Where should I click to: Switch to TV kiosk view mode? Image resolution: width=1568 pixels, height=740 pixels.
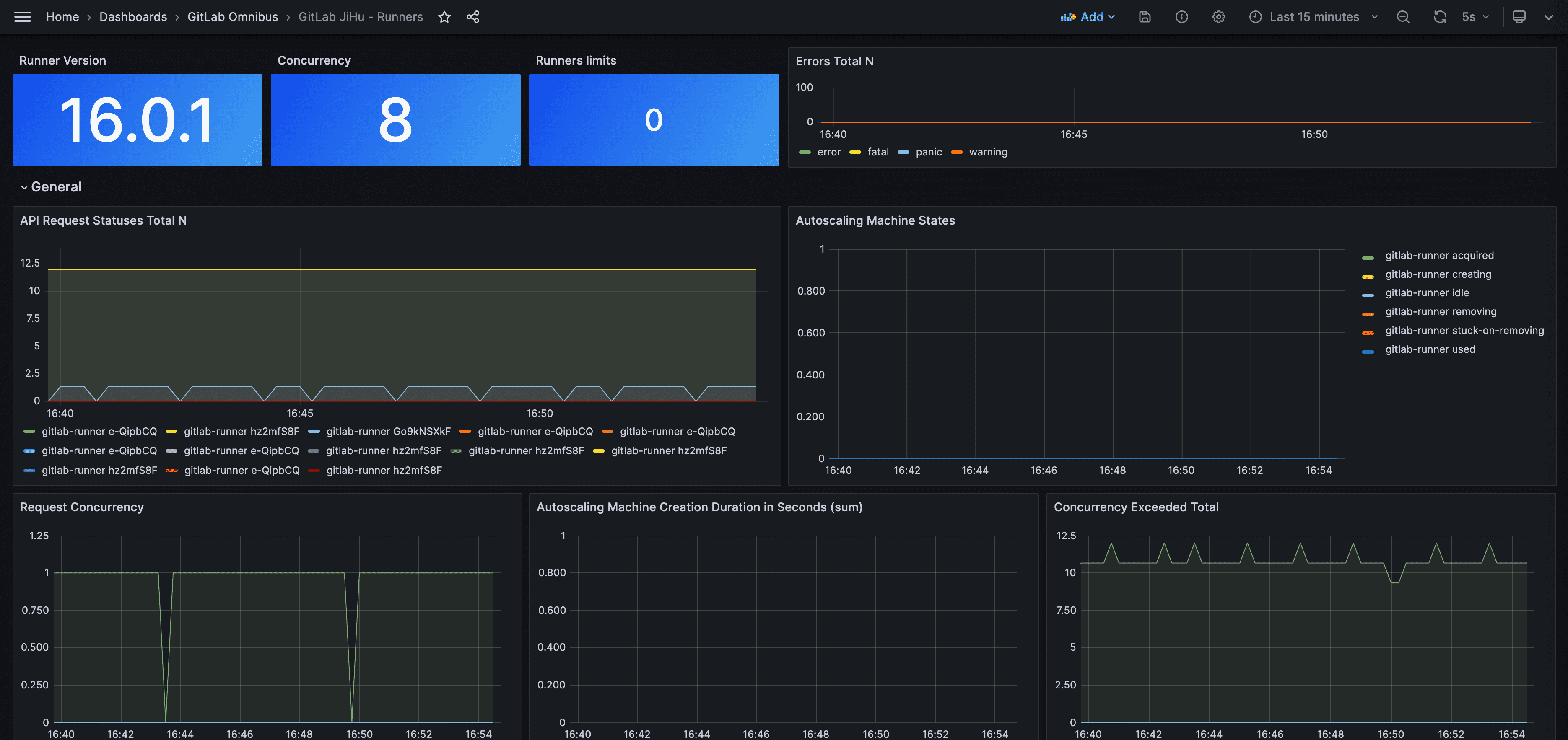coord(1519,17)
